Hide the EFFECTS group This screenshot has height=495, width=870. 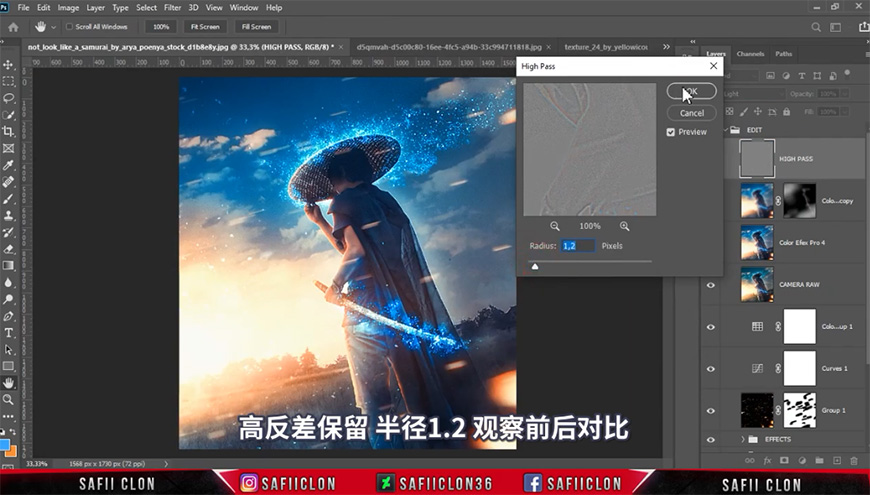[711, 439]
